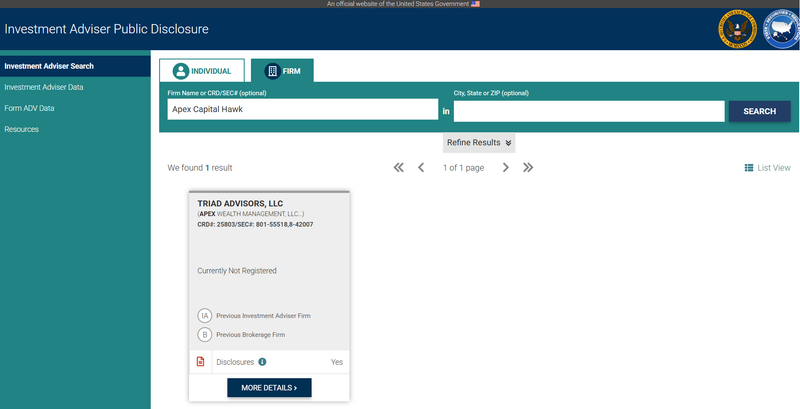Run the Search button
Viewport: 800px width, 409px height.
click(x=760, y=111)
